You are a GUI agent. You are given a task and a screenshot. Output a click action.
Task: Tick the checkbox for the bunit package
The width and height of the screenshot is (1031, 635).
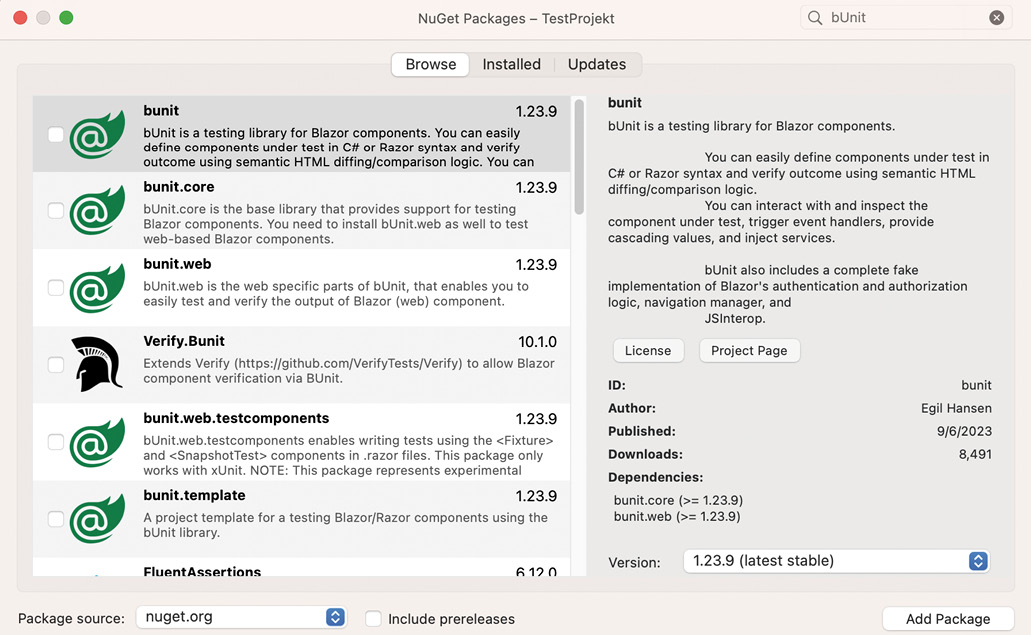tap(56, 134)
